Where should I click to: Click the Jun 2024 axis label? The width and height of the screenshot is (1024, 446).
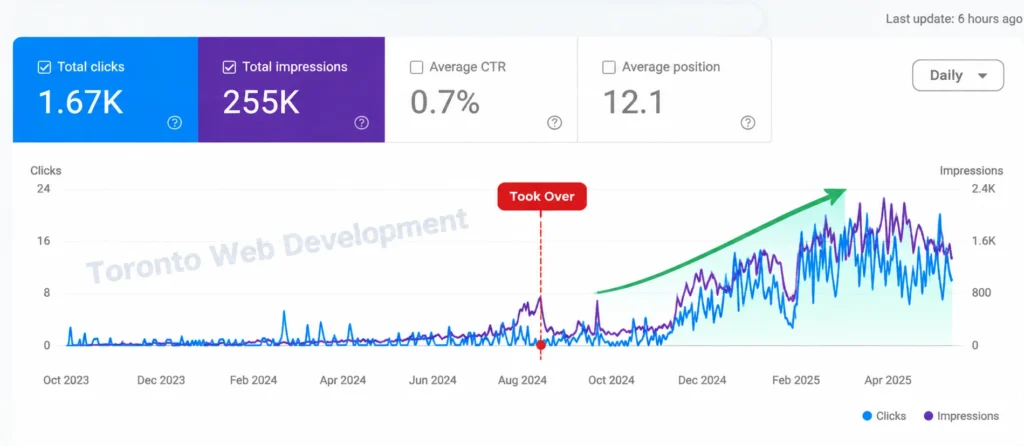[432, 380]
